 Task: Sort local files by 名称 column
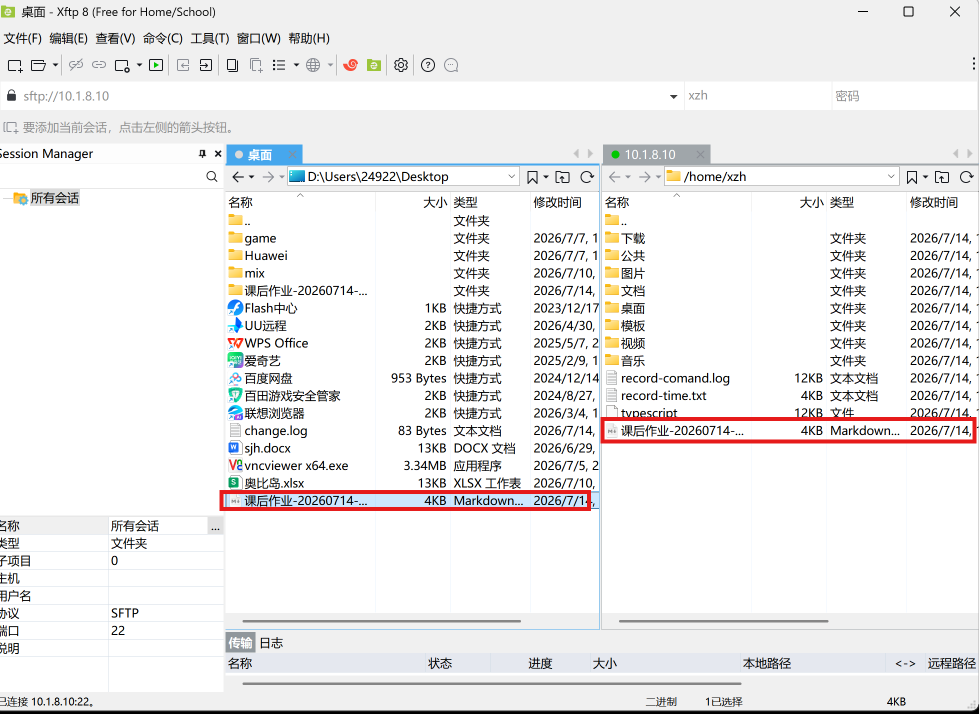pos(300,202)
